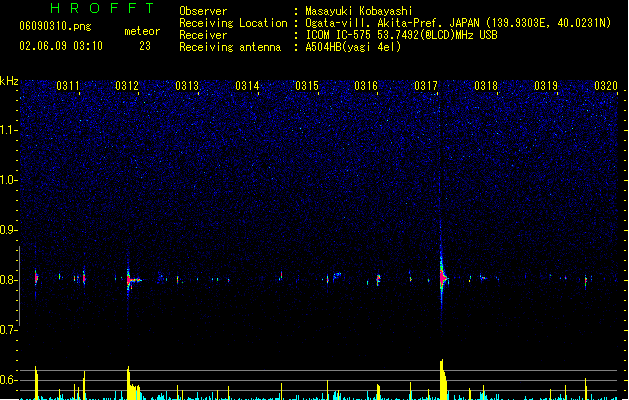
Task: Click the kHz axis unit label
Action: coord(9,81)
